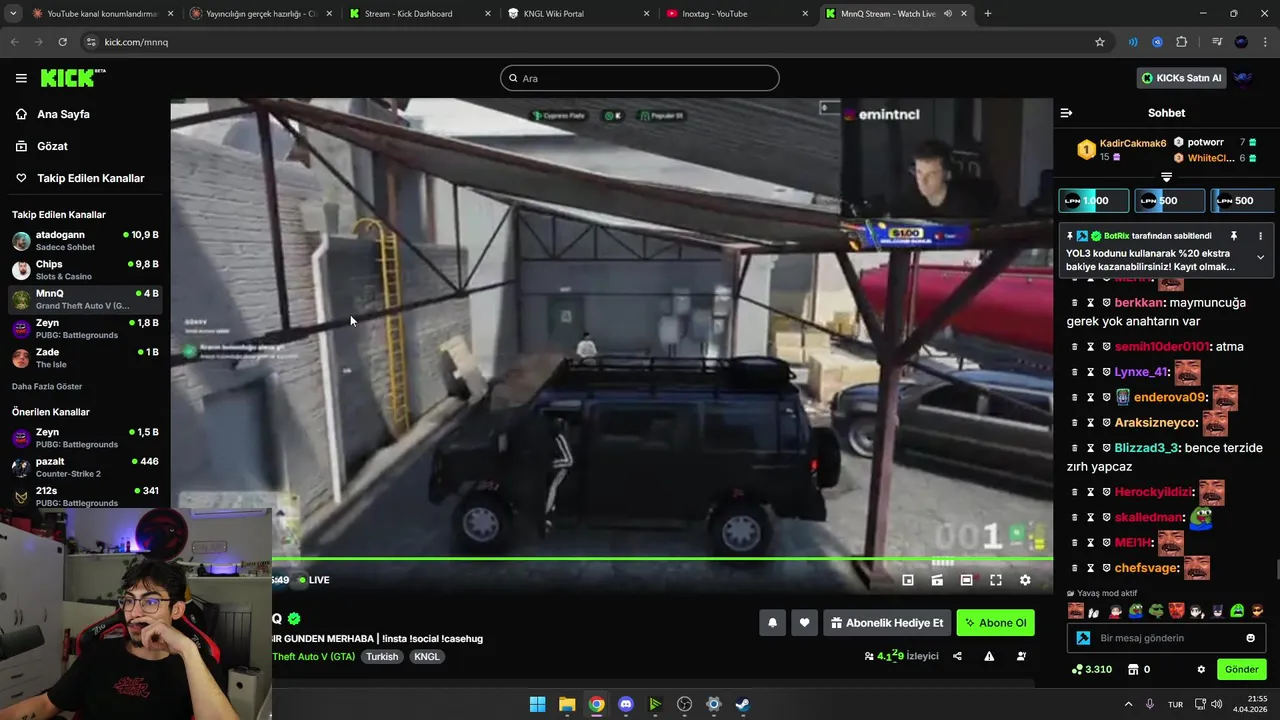Unpin the BotRix pinned message
The width and height of the screenshot is (1280, 720).
tap(1233, 236)
